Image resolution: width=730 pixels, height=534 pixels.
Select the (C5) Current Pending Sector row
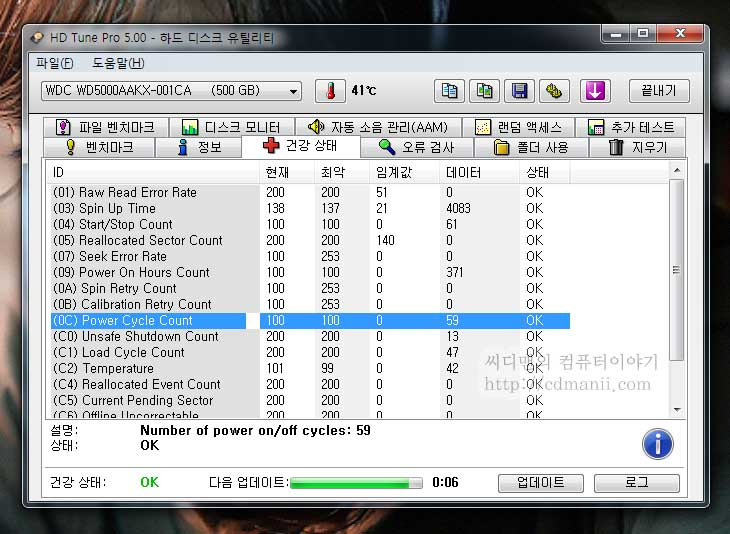click(310, 400)
